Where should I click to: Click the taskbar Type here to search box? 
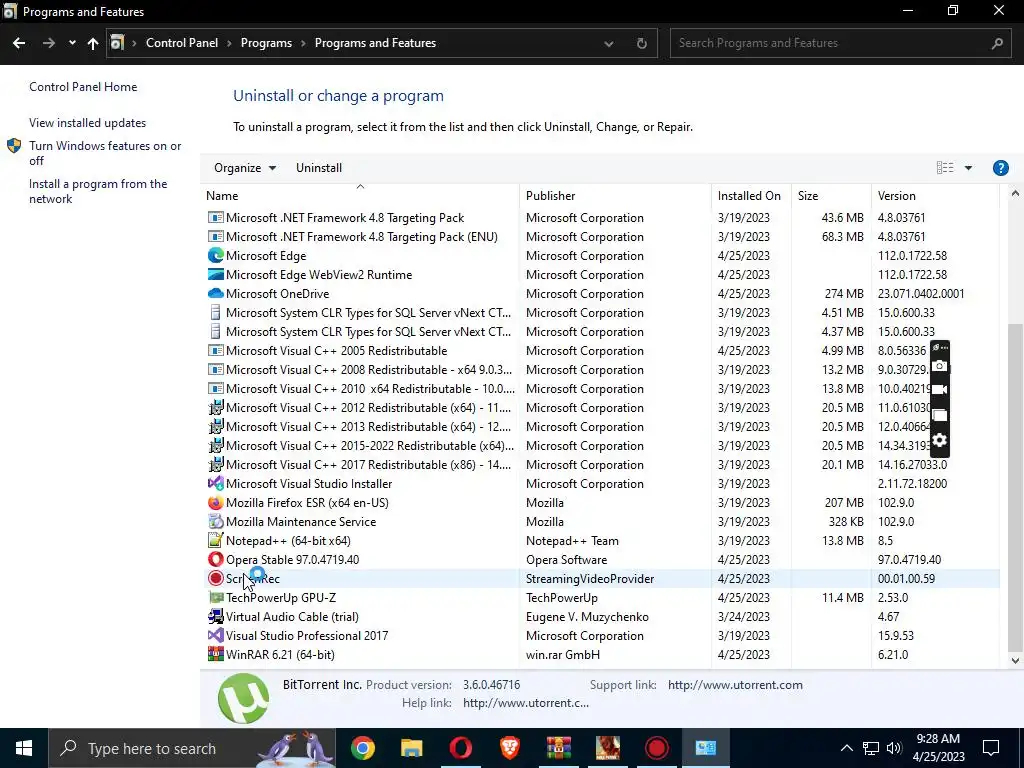click(192, 748)
